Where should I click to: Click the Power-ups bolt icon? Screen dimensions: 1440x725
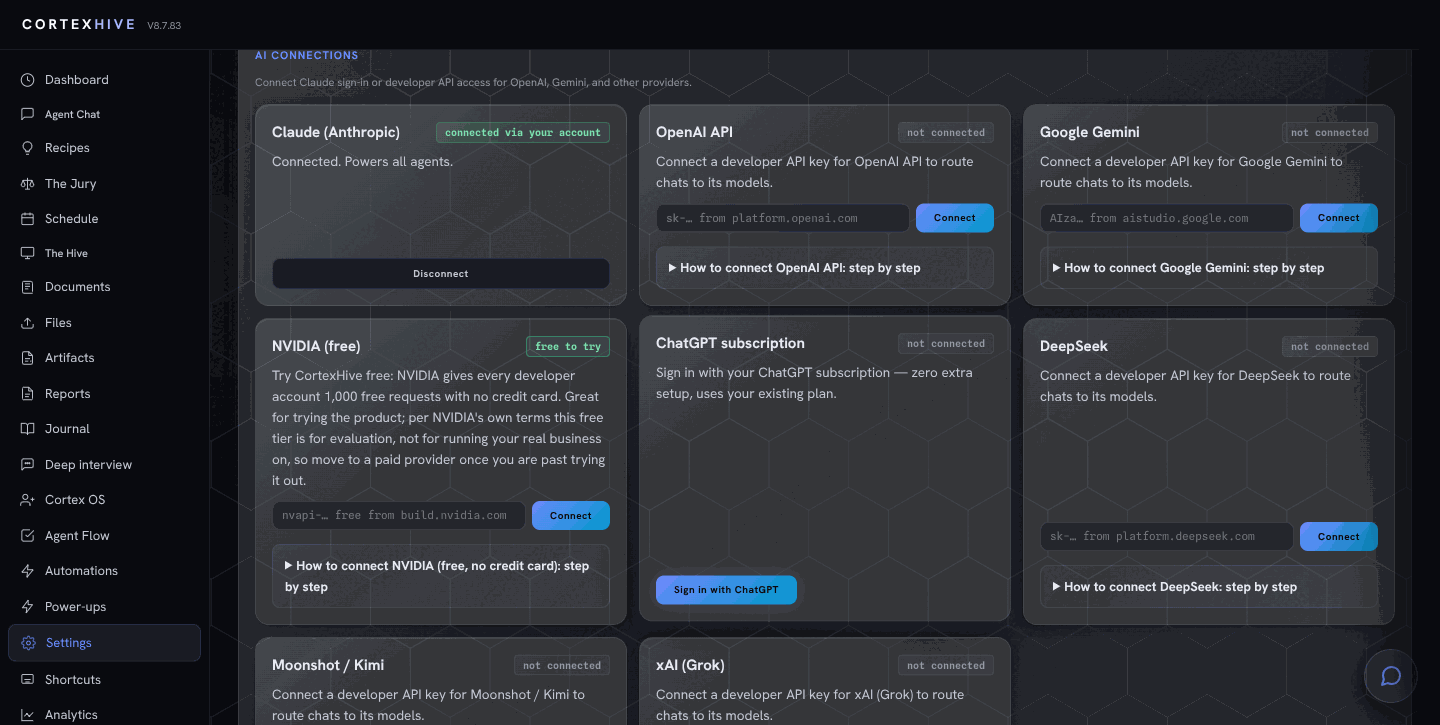coord(28,607)
